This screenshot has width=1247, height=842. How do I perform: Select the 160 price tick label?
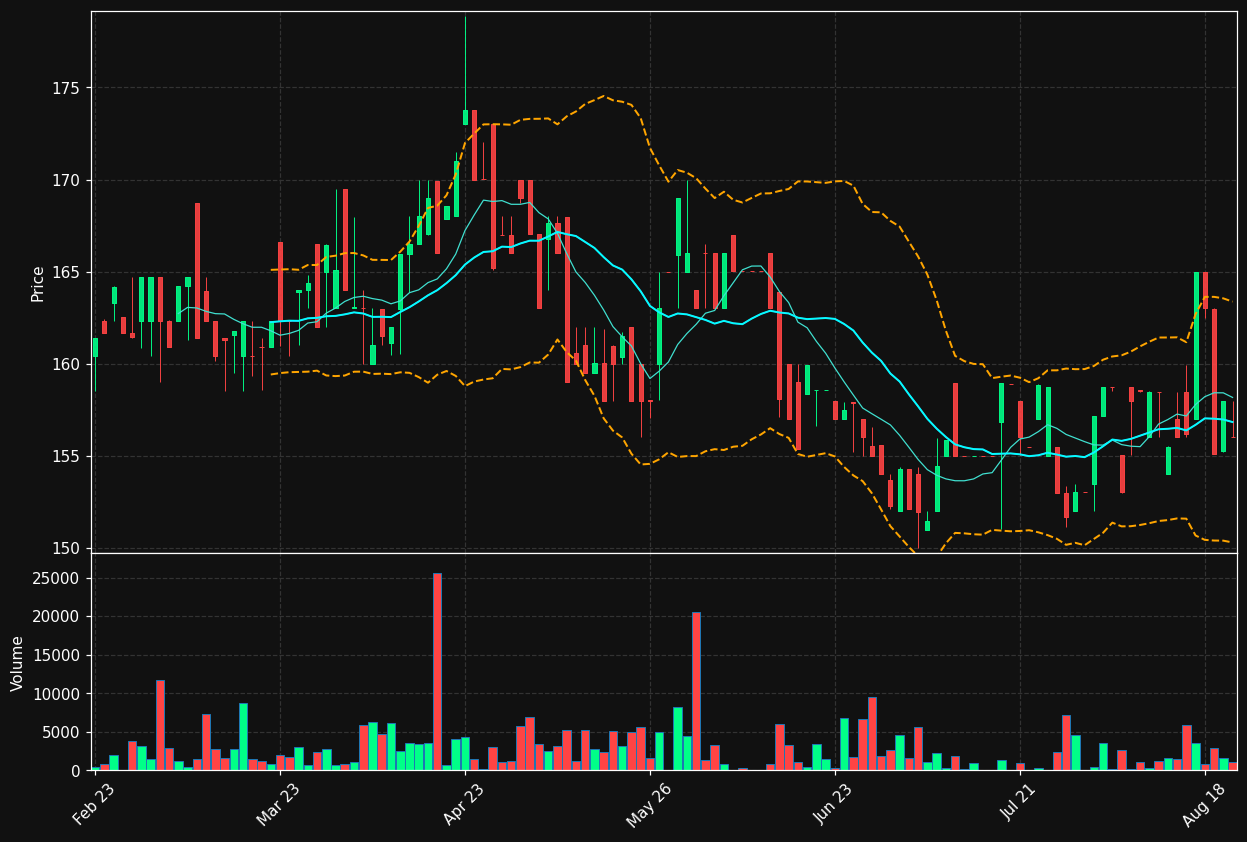coord(67,364)
